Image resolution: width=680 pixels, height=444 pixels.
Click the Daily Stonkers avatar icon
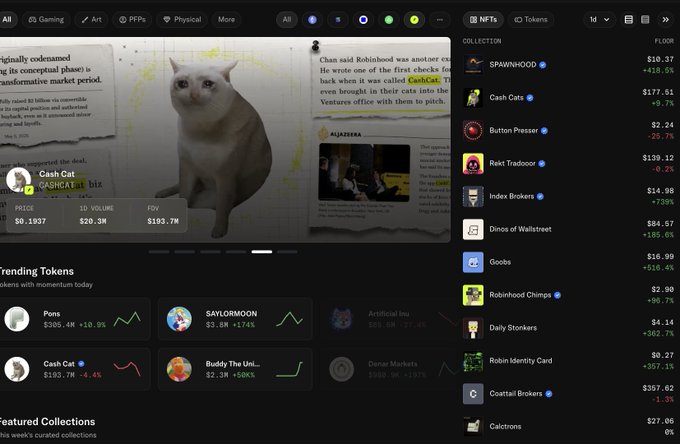coord(473,328)
